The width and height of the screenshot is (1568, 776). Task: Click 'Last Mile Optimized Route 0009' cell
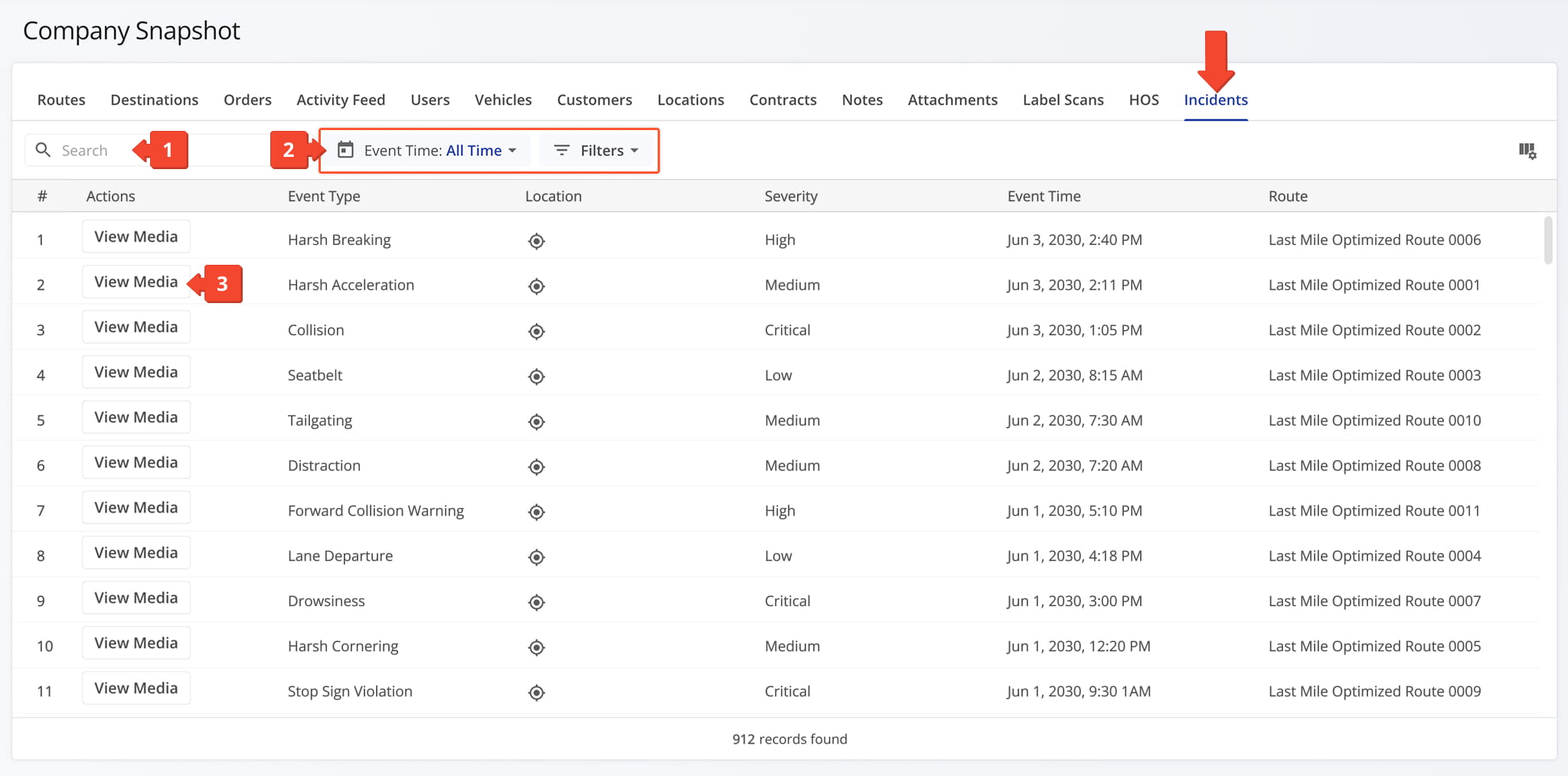(1374, 691)
